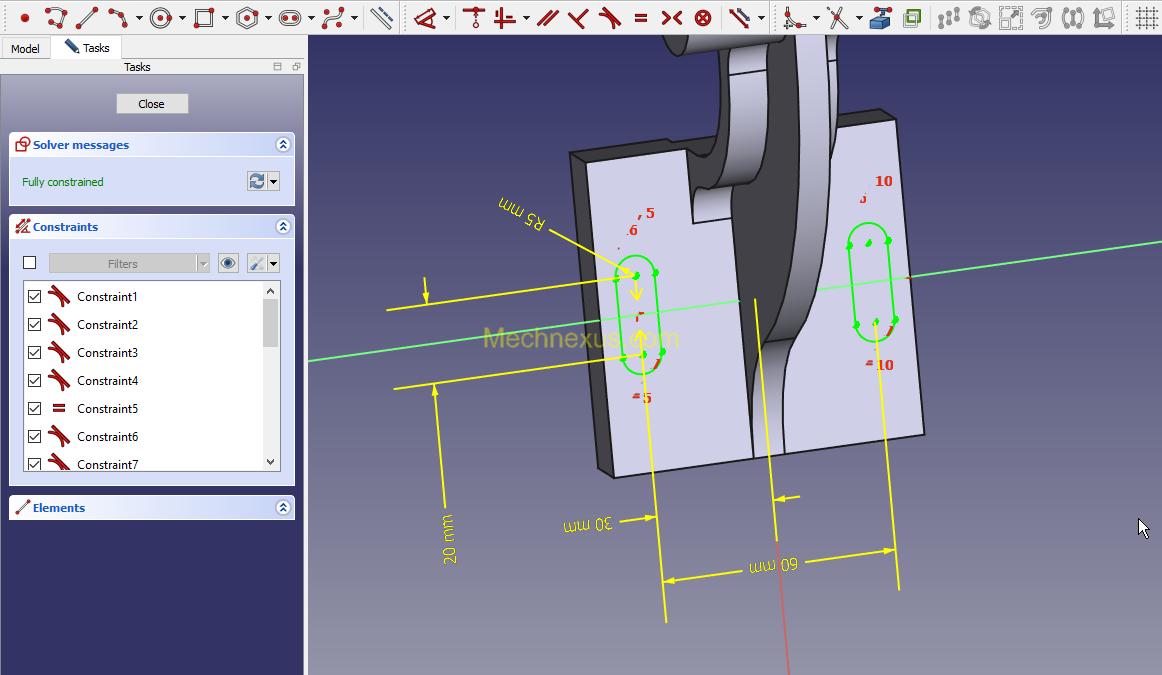Choose the create slot tool
This screenshot has height=675, width=1162.
(x=290, y=17)
